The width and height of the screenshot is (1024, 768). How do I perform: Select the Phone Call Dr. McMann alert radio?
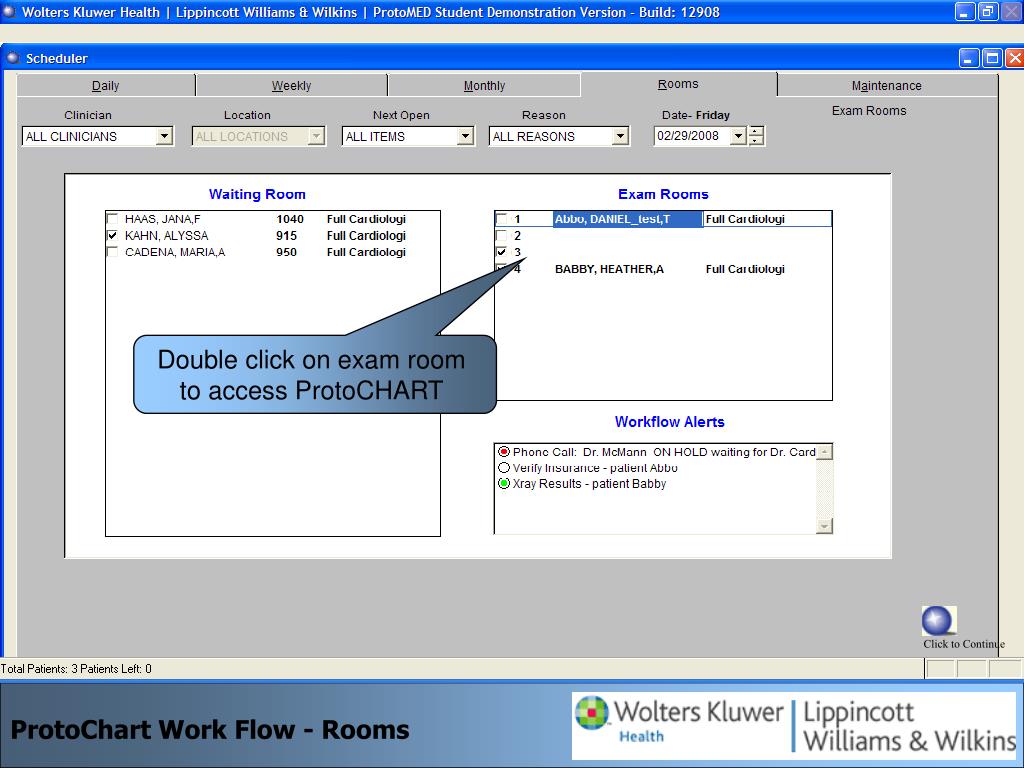click(x=504, y=452)
